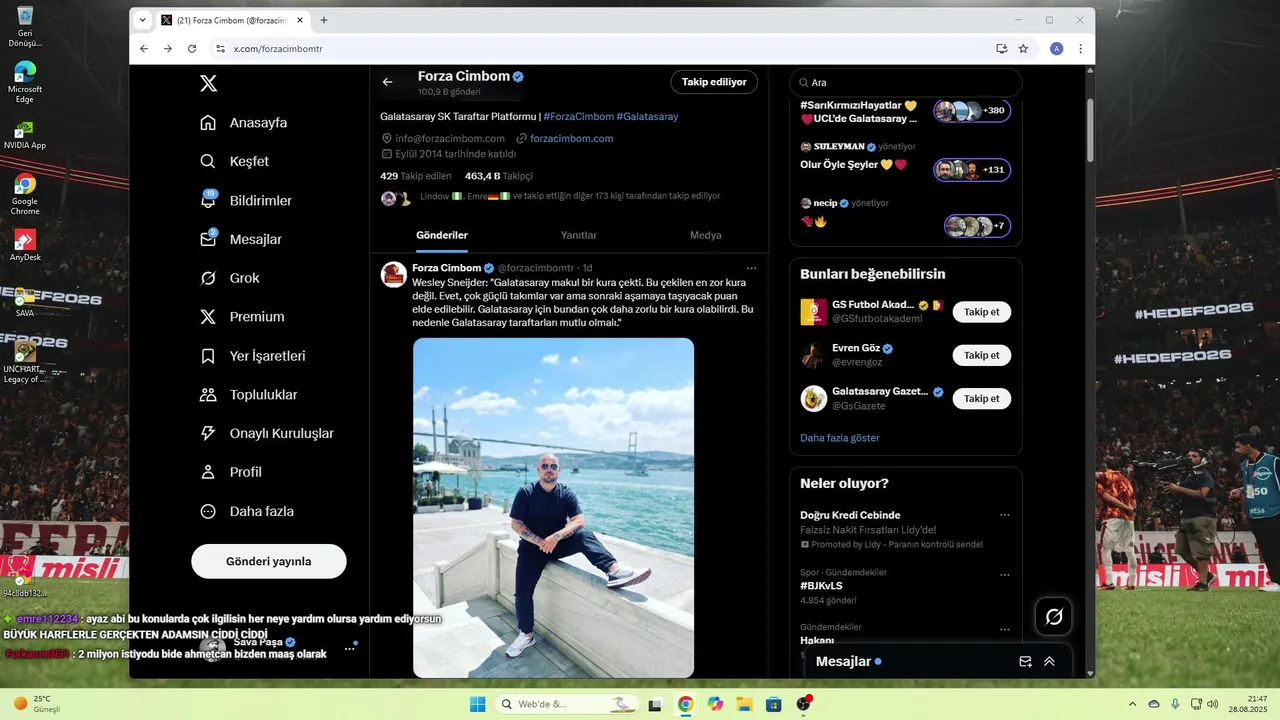The width and height of the screenshot is (1280, 720).
Task: Follow Evren Göz
Action: point(982,355)
